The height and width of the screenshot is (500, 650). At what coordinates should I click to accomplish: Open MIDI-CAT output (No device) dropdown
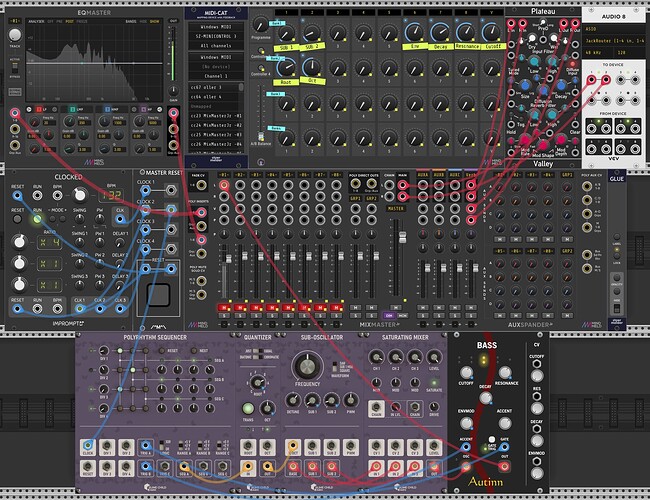tap(216, 66)
